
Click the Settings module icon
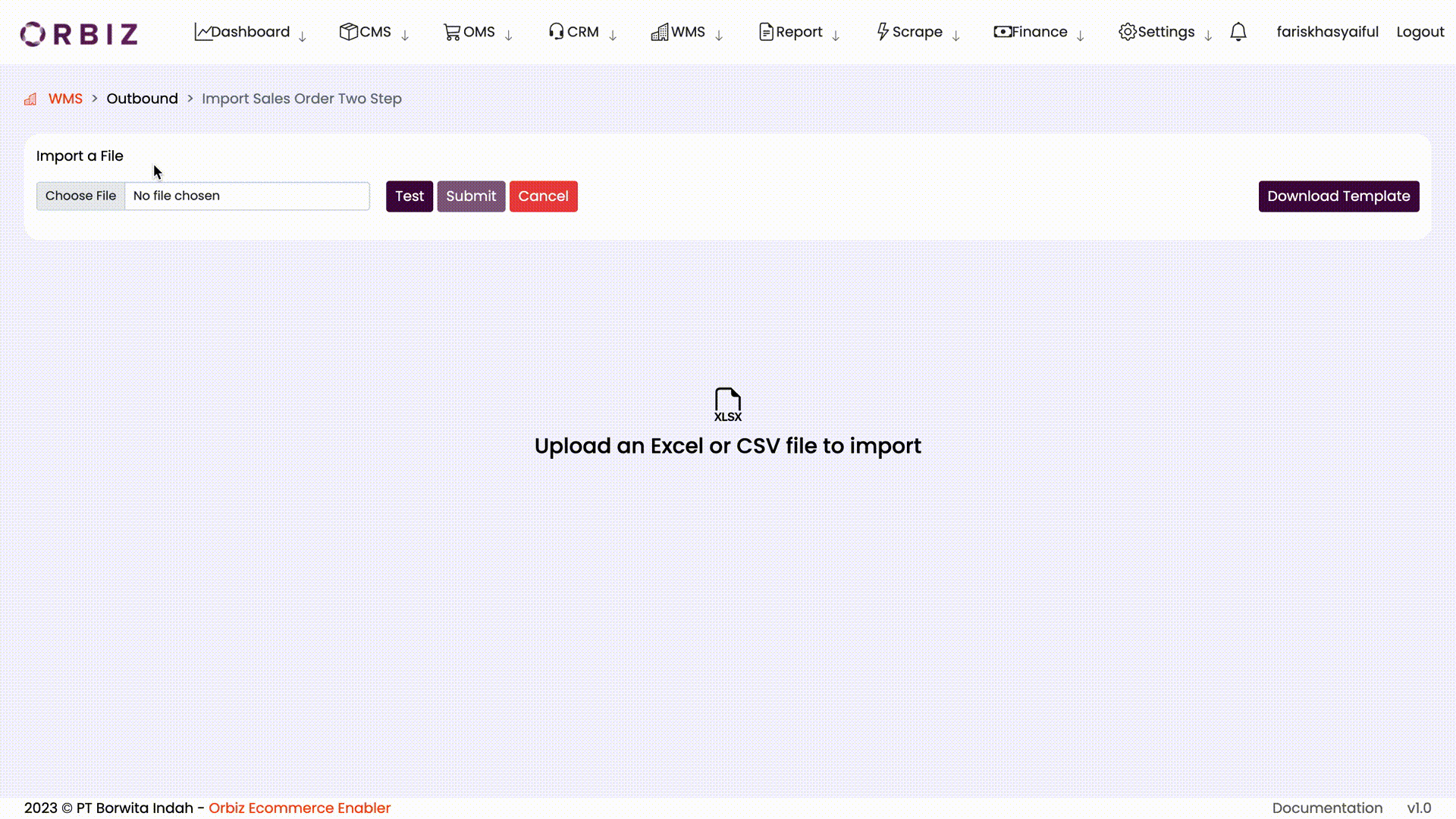click(x=1126, y=31)
